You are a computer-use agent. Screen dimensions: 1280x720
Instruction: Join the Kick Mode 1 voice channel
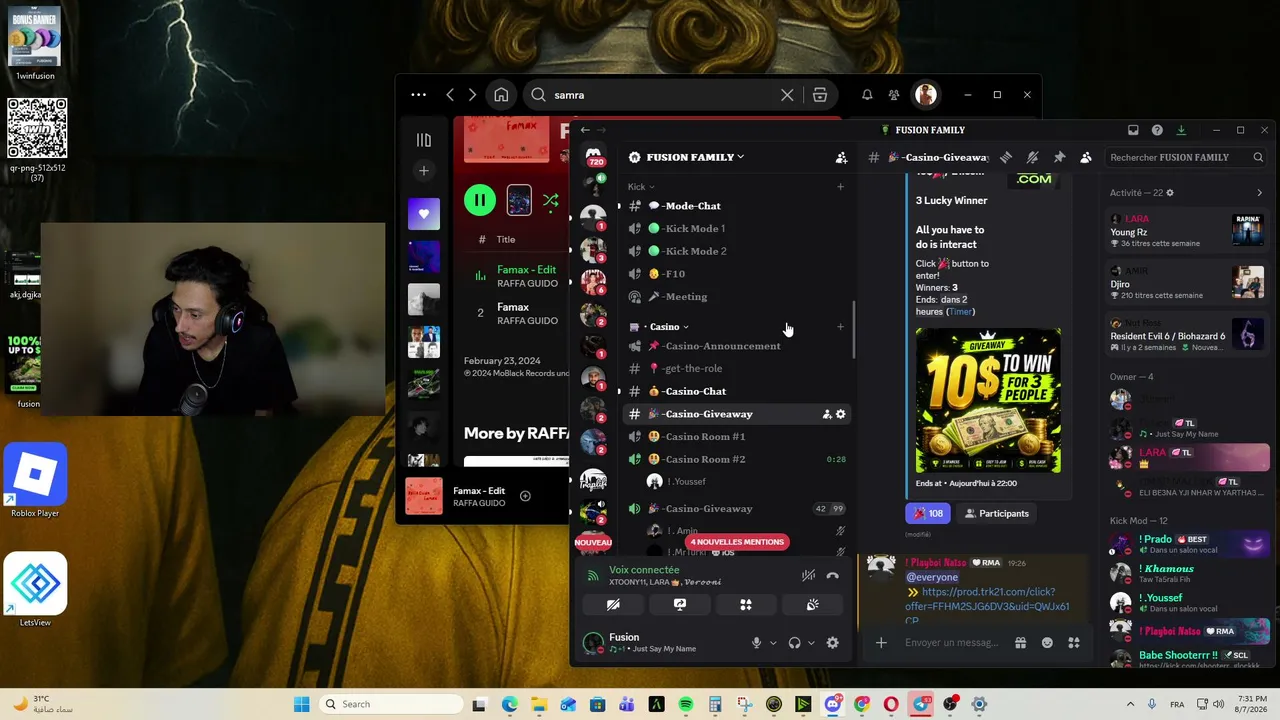(736, 229)
